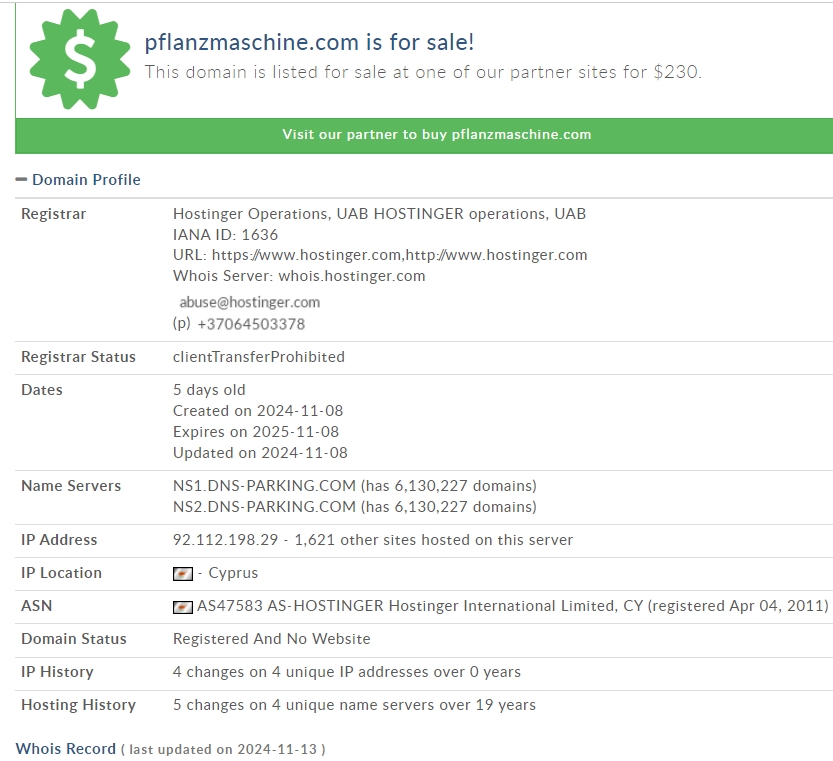This screenshot has height=761, width=833.
Task: Click the Hosting History row label
Action: [78, 705]
